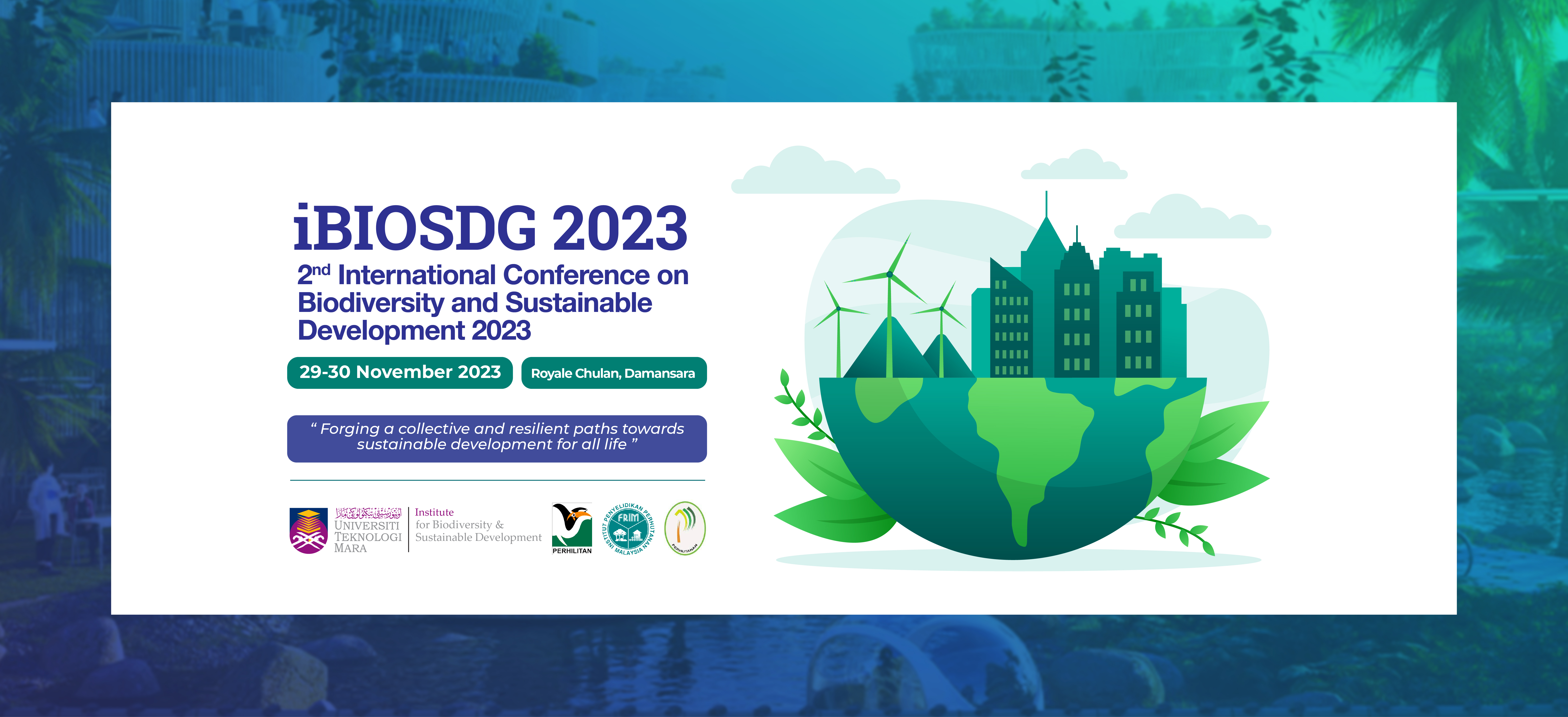Viewport: 1568px width, 717px height.
Task: Click 'Institute' purple text
Action: click(x=434, y=512)
